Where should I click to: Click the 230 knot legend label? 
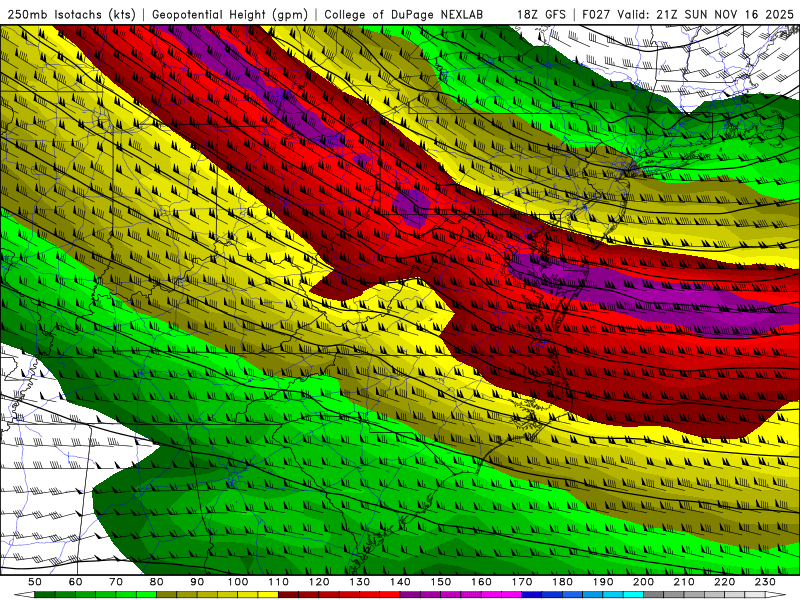tap(765, 582)
